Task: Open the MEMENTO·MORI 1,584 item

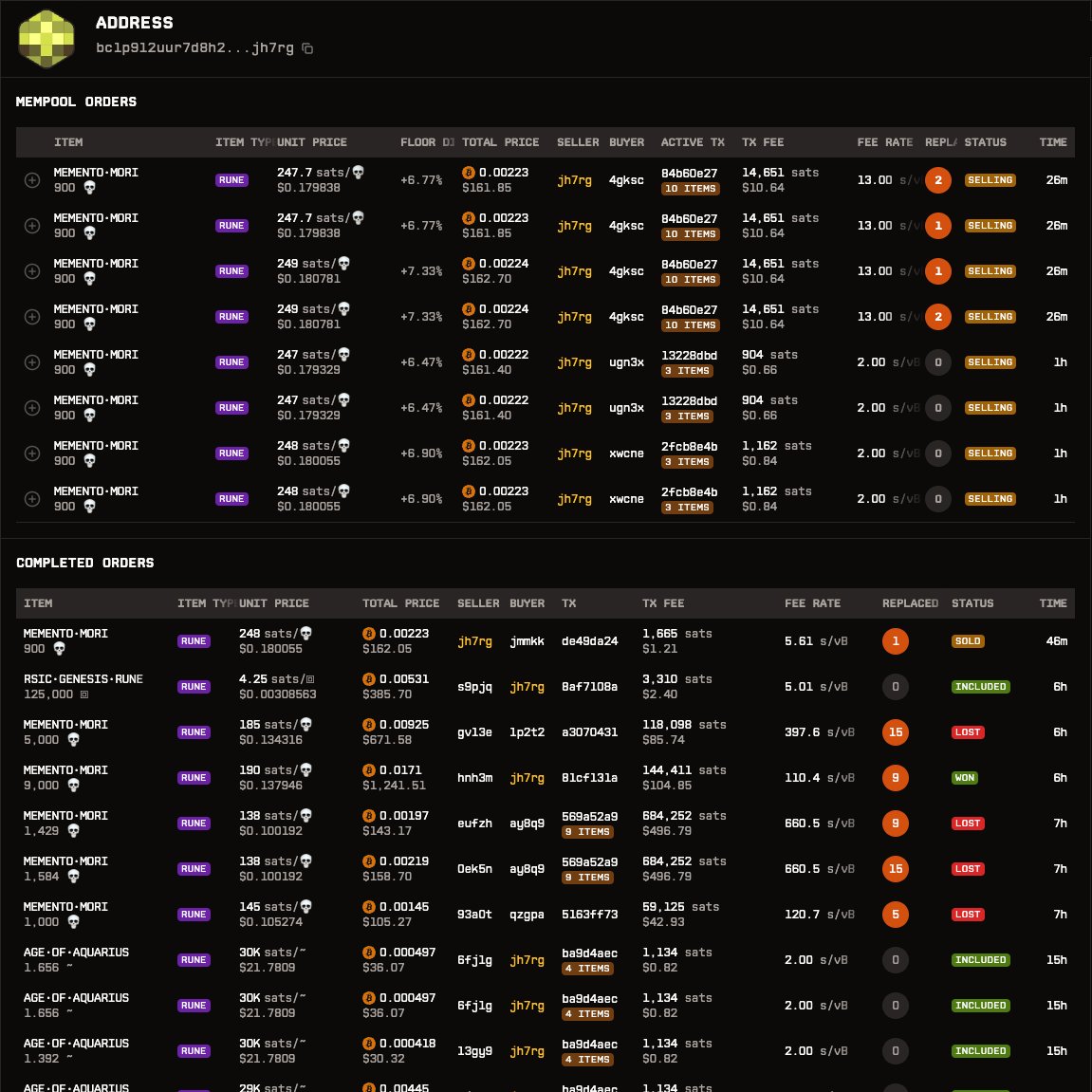Action: 65,861
